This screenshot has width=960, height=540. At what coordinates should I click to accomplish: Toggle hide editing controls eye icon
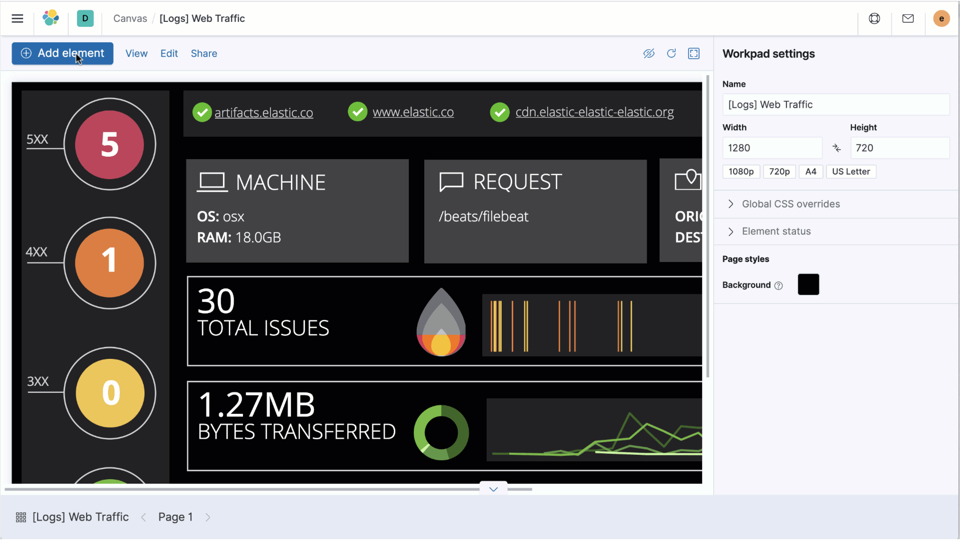[x=648, y=54]
